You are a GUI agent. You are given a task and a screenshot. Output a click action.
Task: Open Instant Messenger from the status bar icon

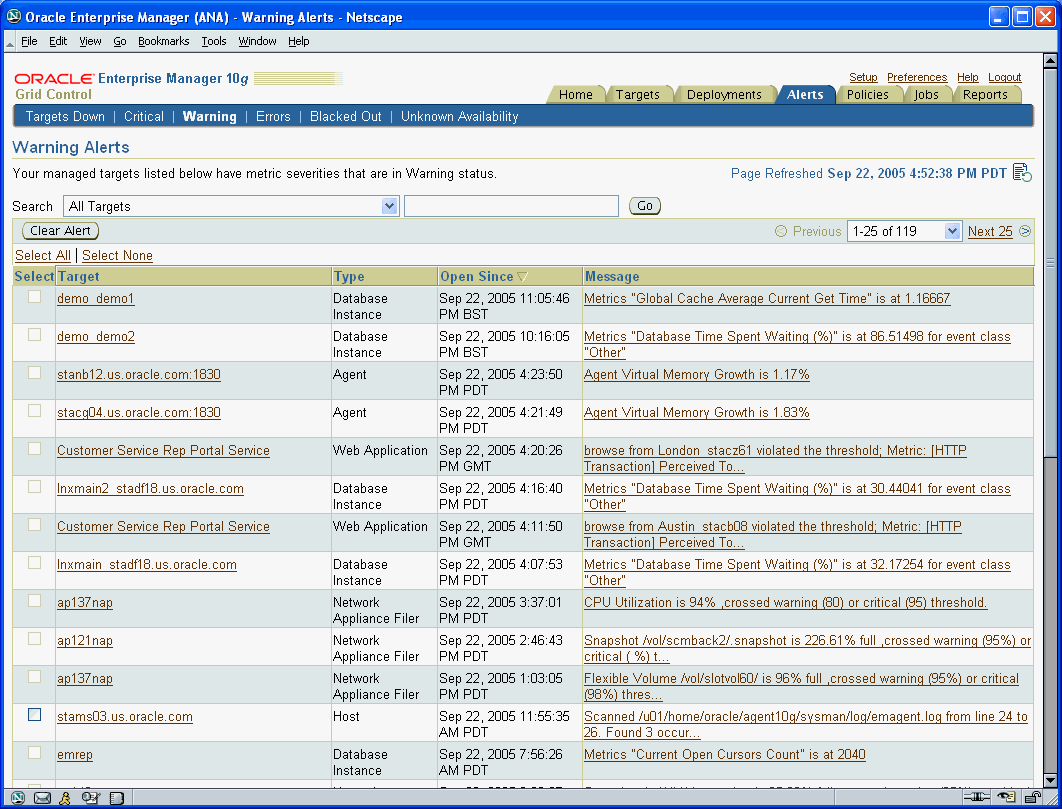tap(64, 797)
